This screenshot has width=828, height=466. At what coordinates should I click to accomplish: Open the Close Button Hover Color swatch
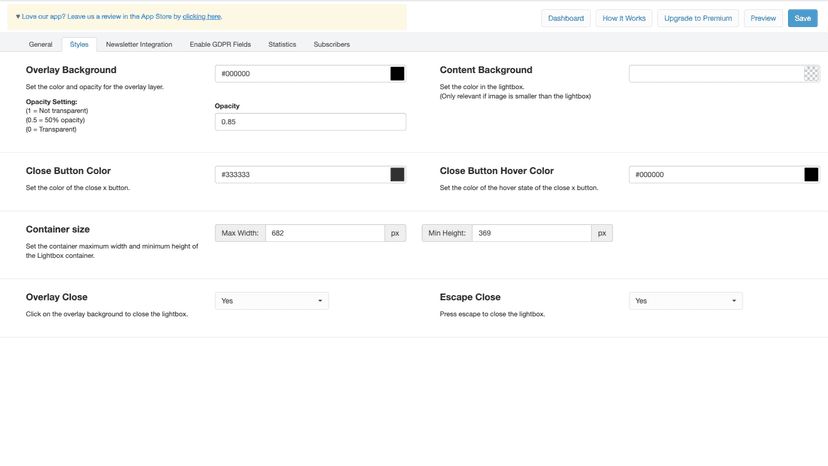tap(811, 174)
